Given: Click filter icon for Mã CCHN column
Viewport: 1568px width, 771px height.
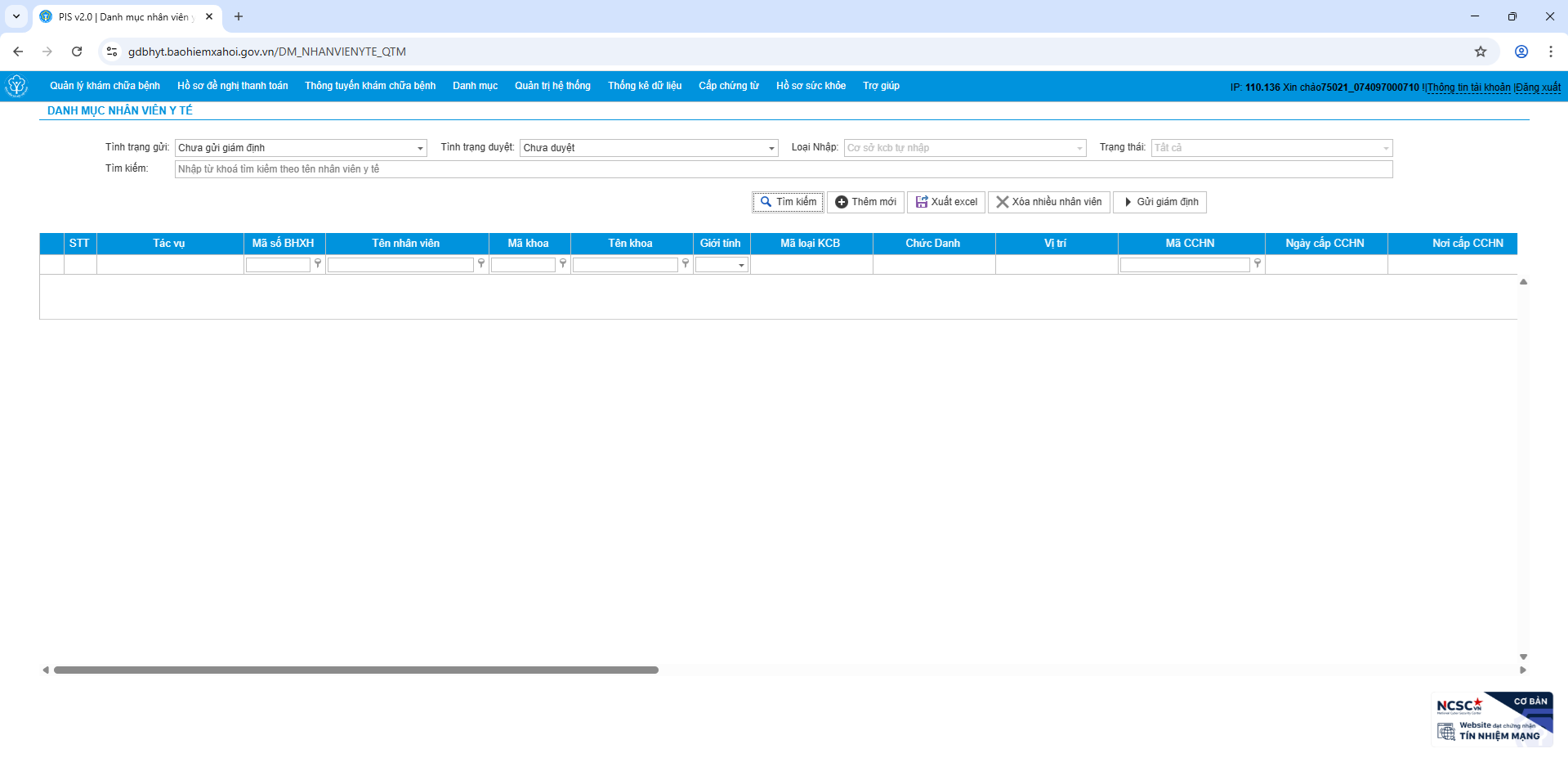Looking at the screenshot, I should point(1258,264).
